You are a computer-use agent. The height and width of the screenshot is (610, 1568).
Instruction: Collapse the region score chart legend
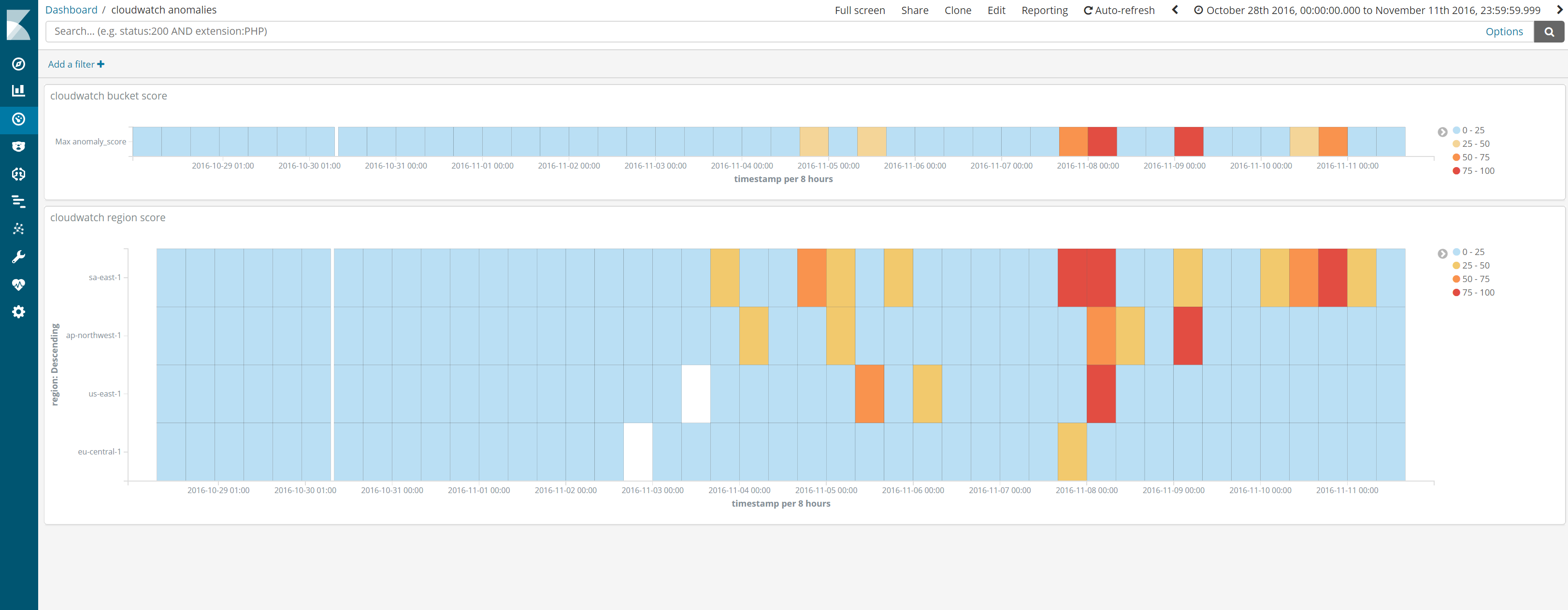(1442, 254)
